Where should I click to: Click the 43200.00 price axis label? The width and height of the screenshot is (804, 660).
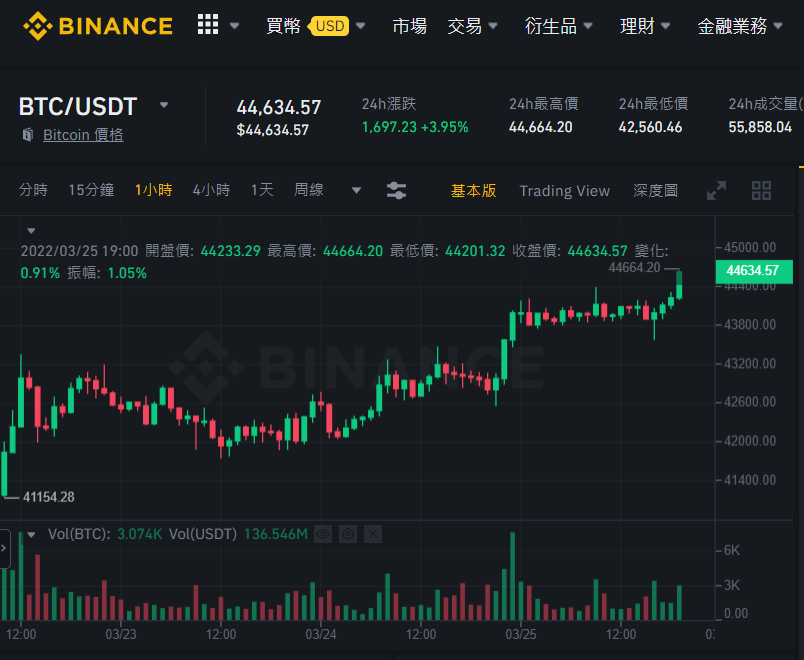point(750,364)
